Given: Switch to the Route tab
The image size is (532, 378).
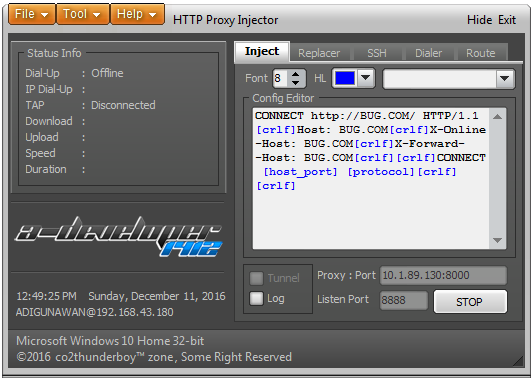Looking at the screenshot, I should tap(480, 53).
